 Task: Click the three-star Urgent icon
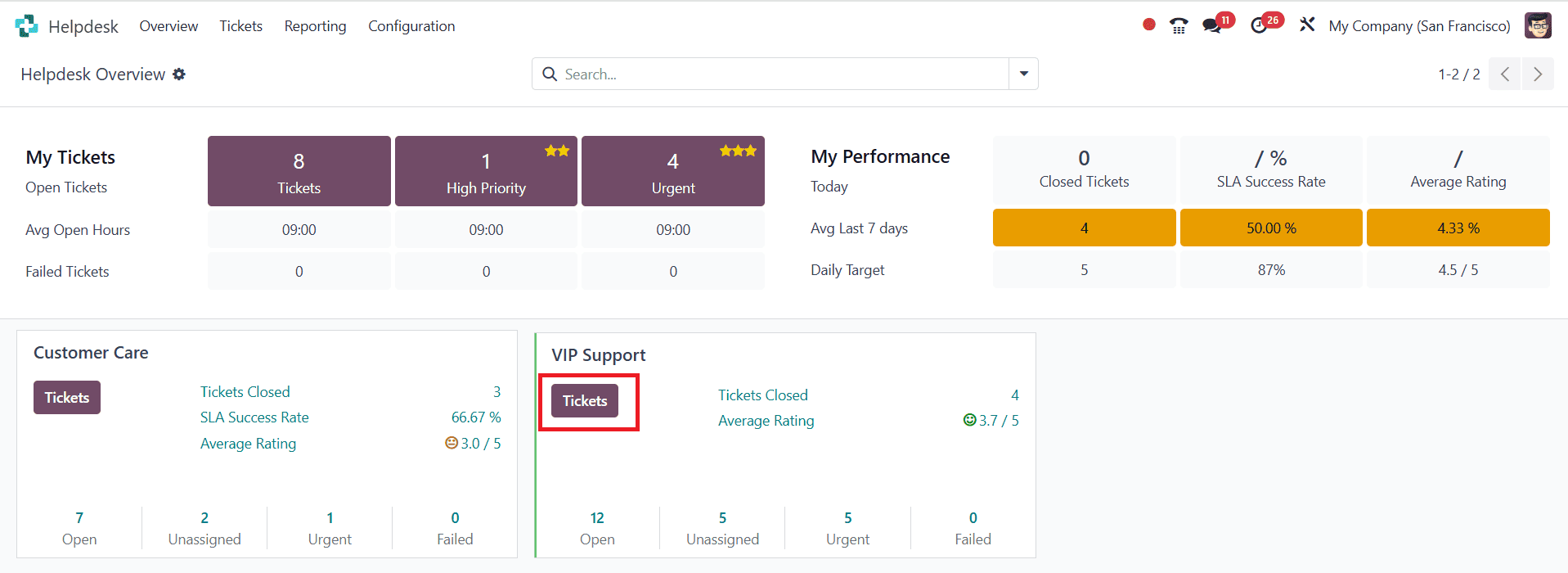738,151
